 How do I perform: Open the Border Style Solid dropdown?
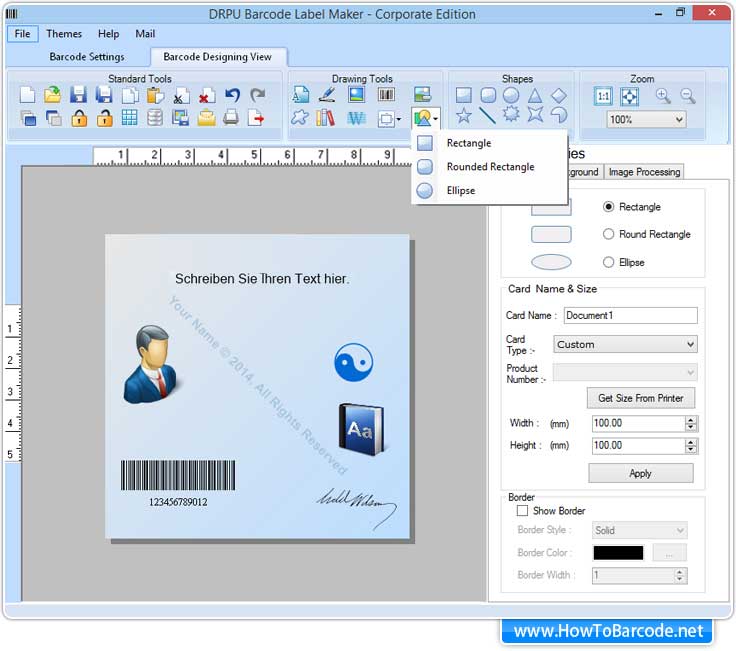pos(639,530)
